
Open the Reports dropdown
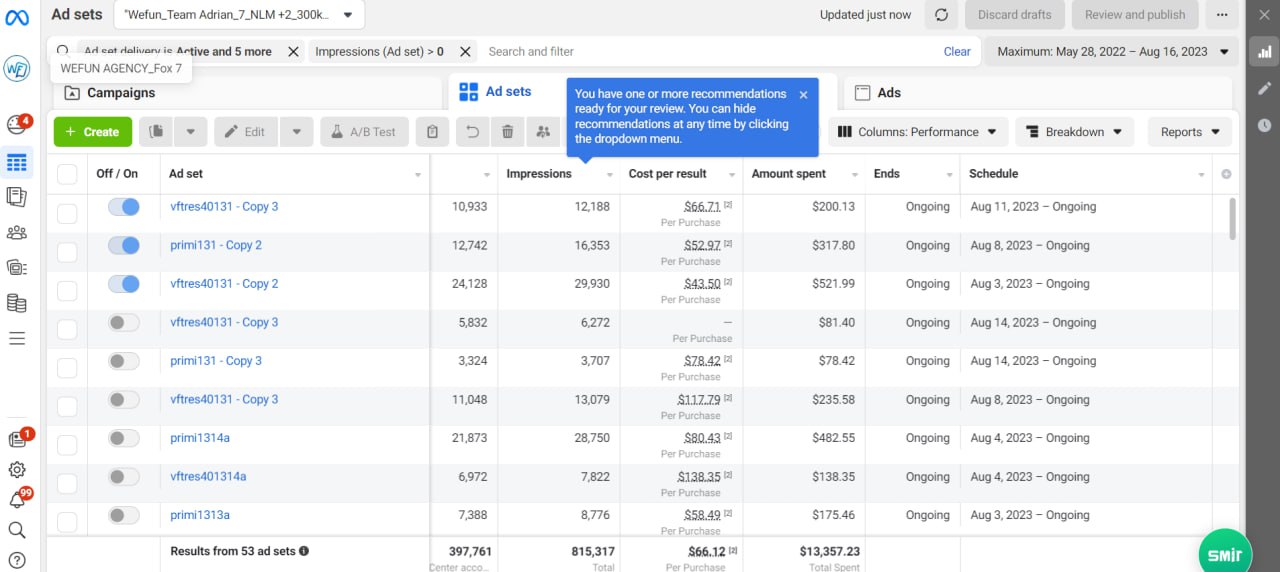1190,132
